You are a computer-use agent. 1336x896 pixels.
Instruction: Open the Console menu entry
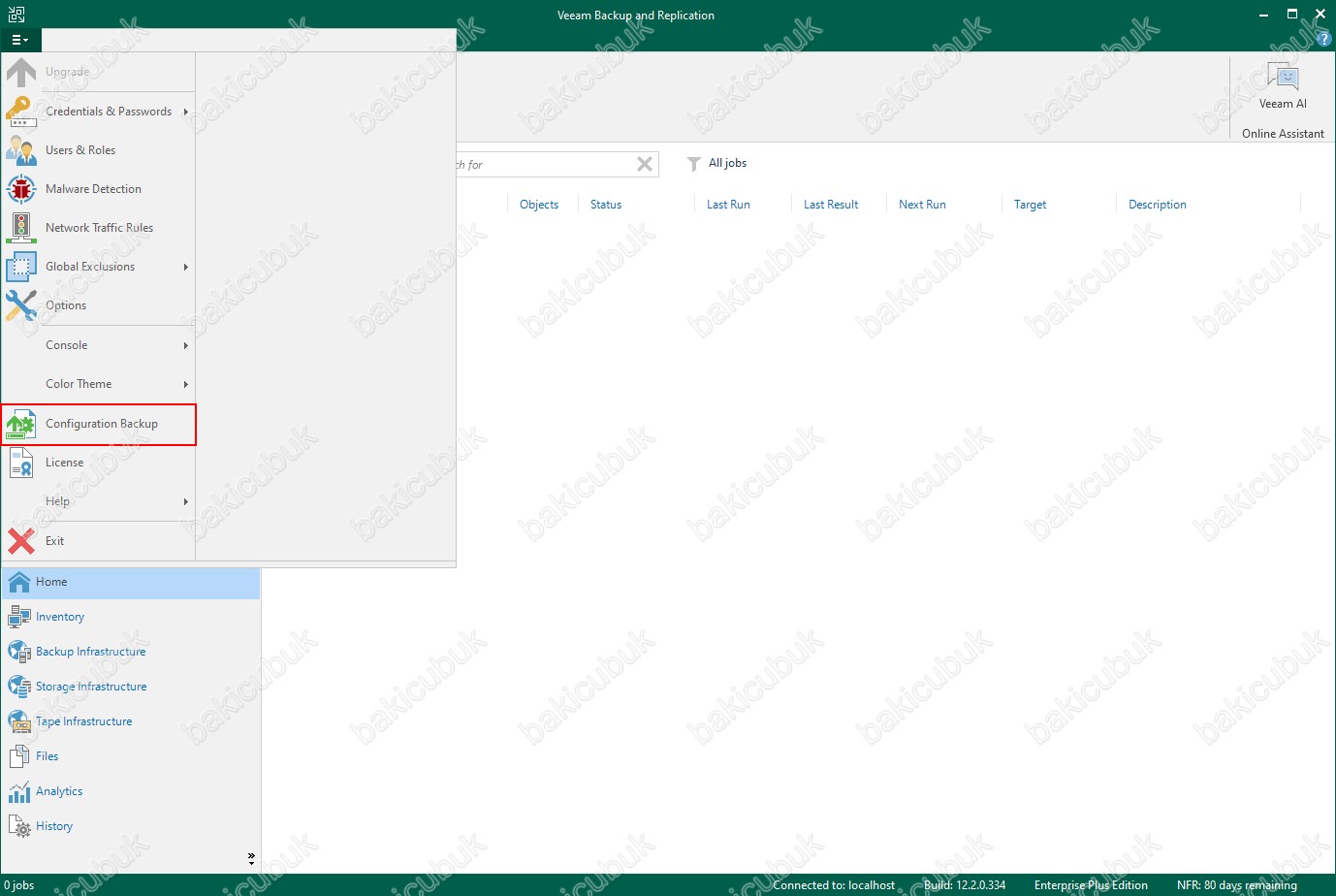click(99, 345)
